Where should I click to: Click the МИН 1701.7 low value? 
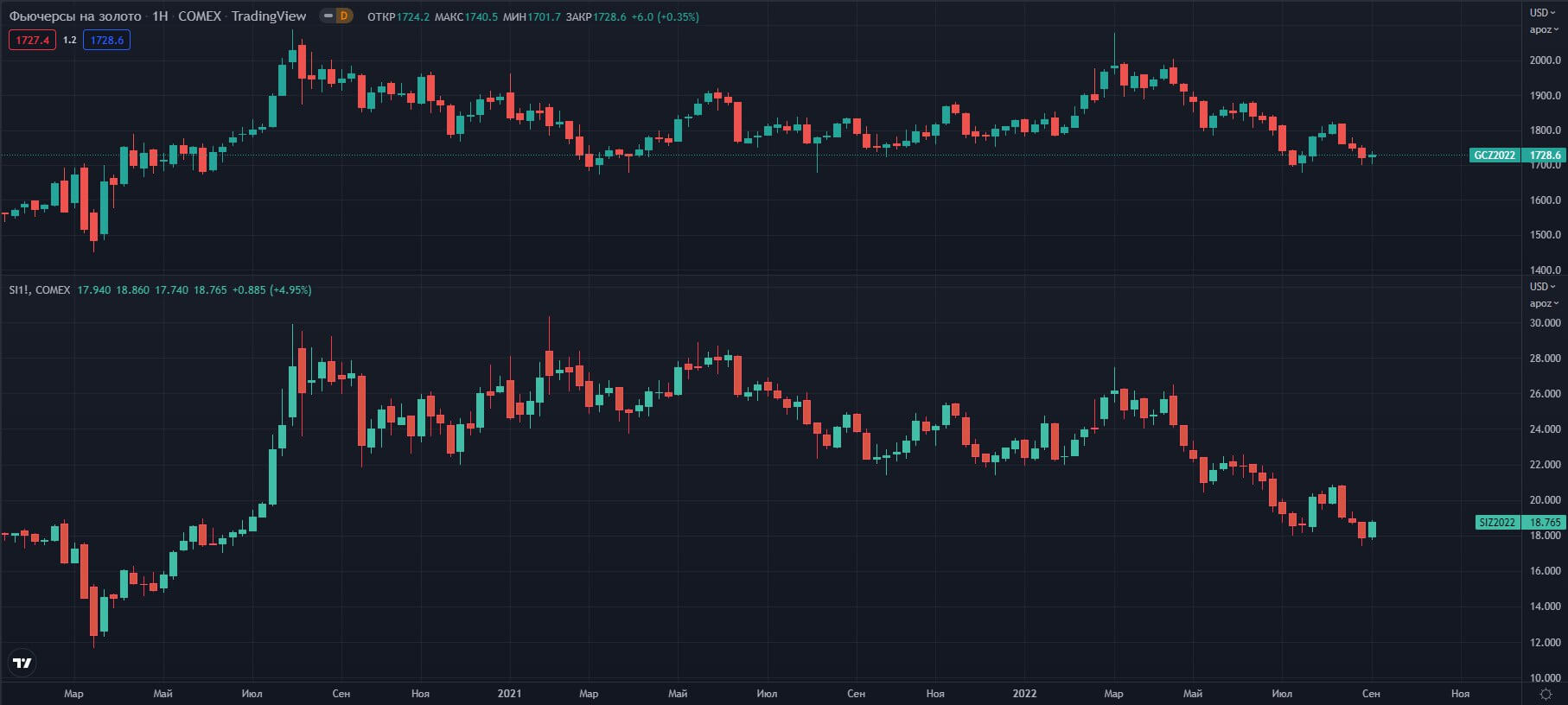[531, 16]
